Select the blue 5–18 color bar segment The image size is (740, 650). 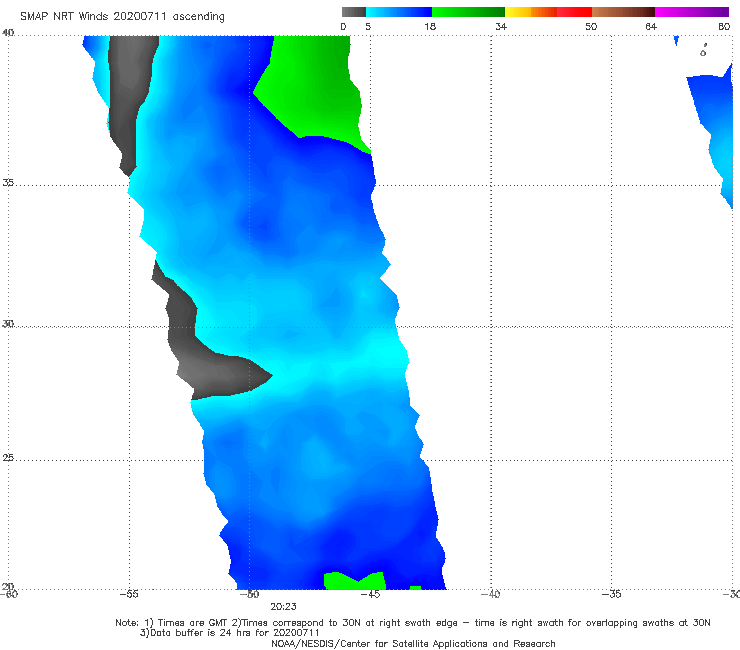click(x=399, y=12)
